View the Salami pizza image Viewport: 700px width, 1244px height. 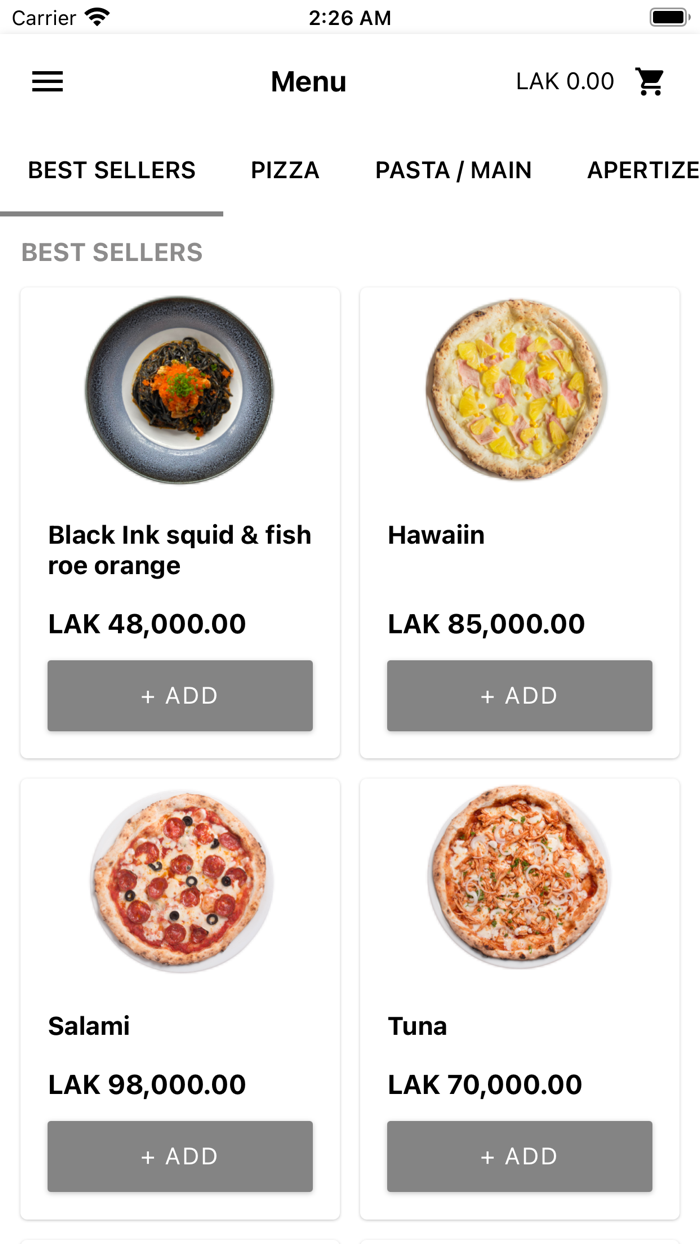[x=180, y=881]
